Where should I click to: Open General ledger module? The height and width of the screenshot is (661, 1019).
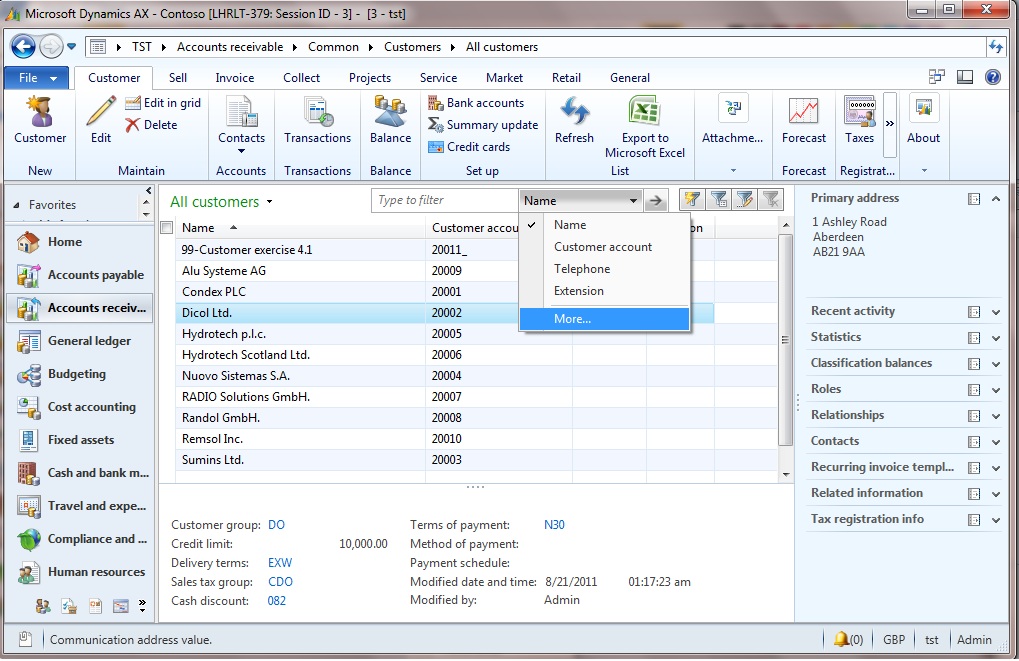tap(81, 341)
